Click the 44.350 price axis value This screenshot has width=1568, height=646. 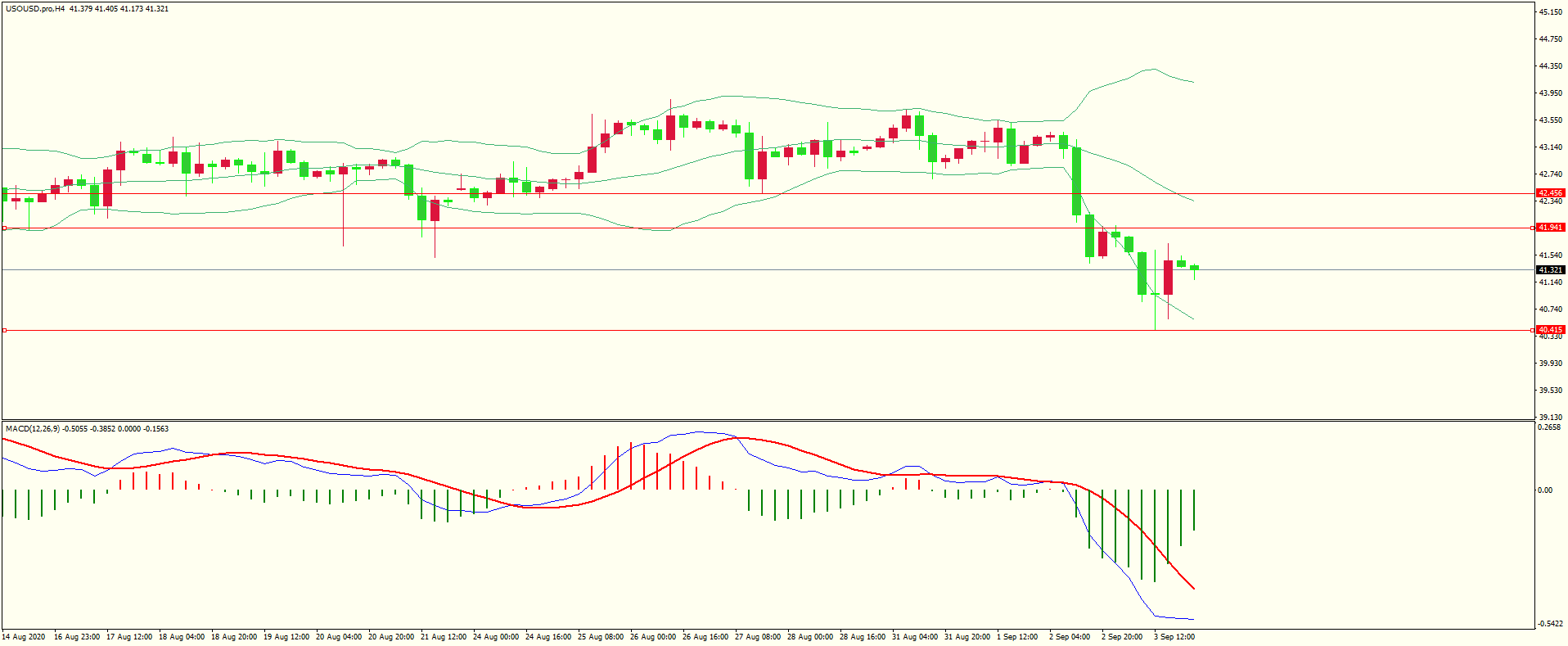1551,66
